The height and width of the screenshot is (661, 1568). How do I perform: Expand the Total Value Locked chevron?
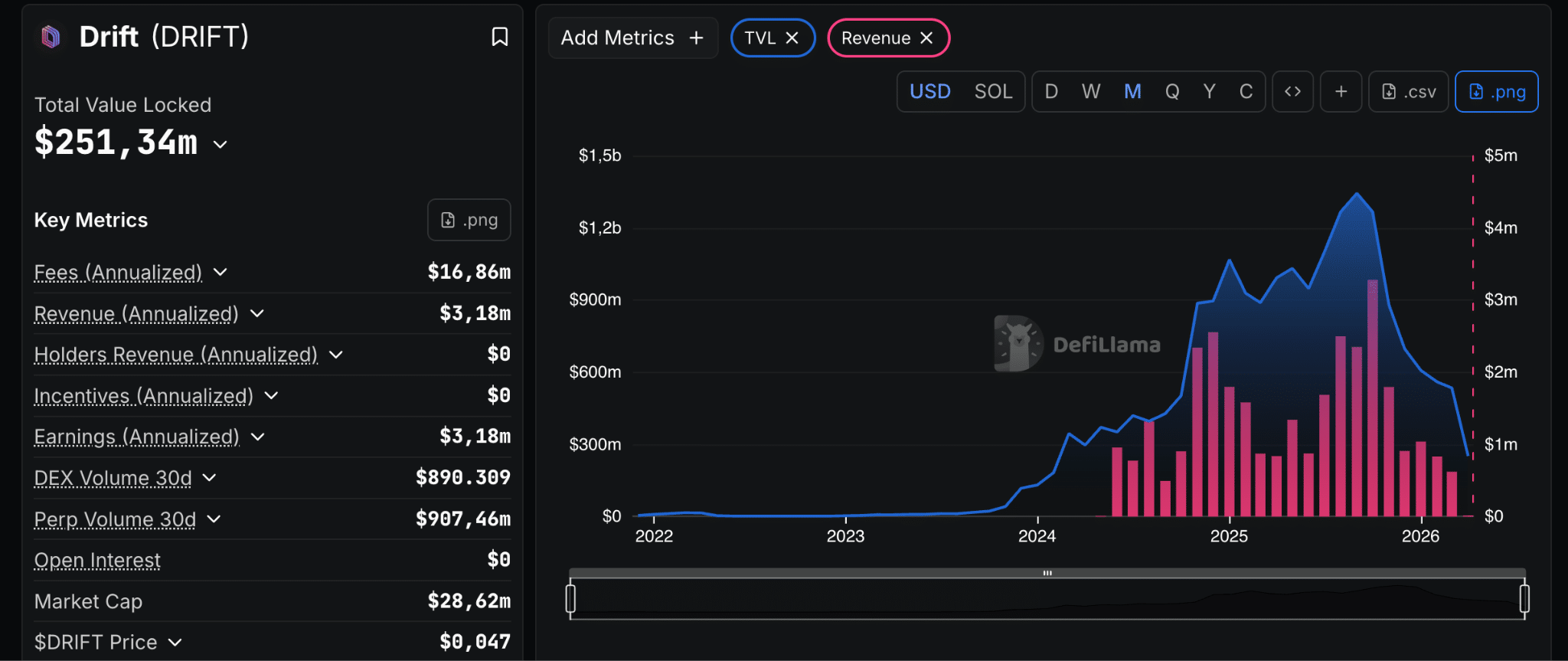[220, 145]
